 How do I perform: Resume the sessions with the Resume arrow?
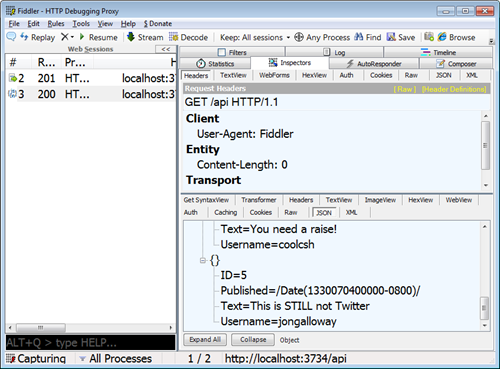click(x=82, y=37)
